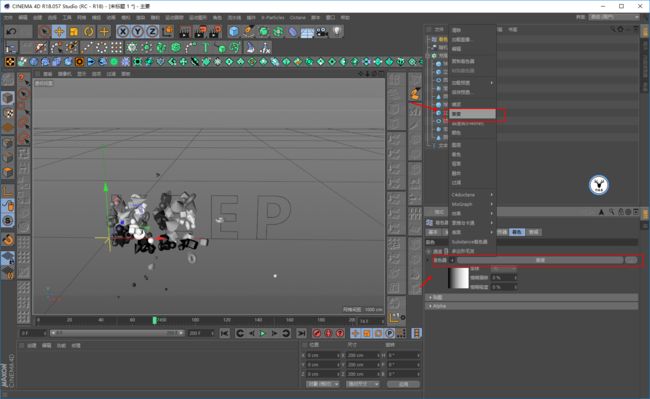Click the Play forward button
The height and width of the screenshot is (399, 650).
pos(262,333)
